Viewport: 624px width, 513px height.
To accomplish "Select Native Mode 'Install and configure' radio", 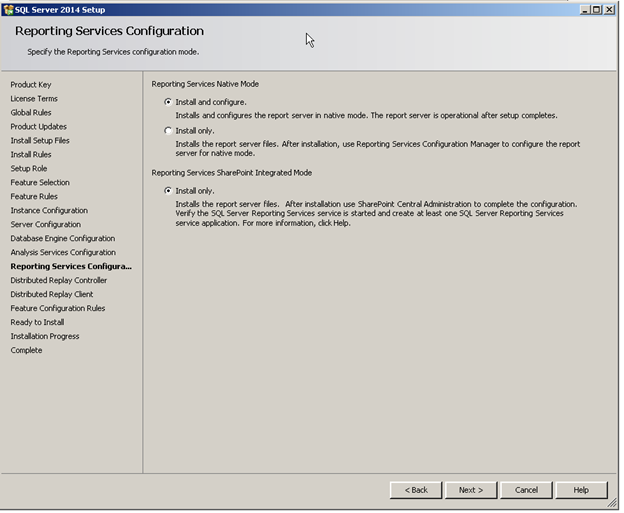I will tap(168, 102).
